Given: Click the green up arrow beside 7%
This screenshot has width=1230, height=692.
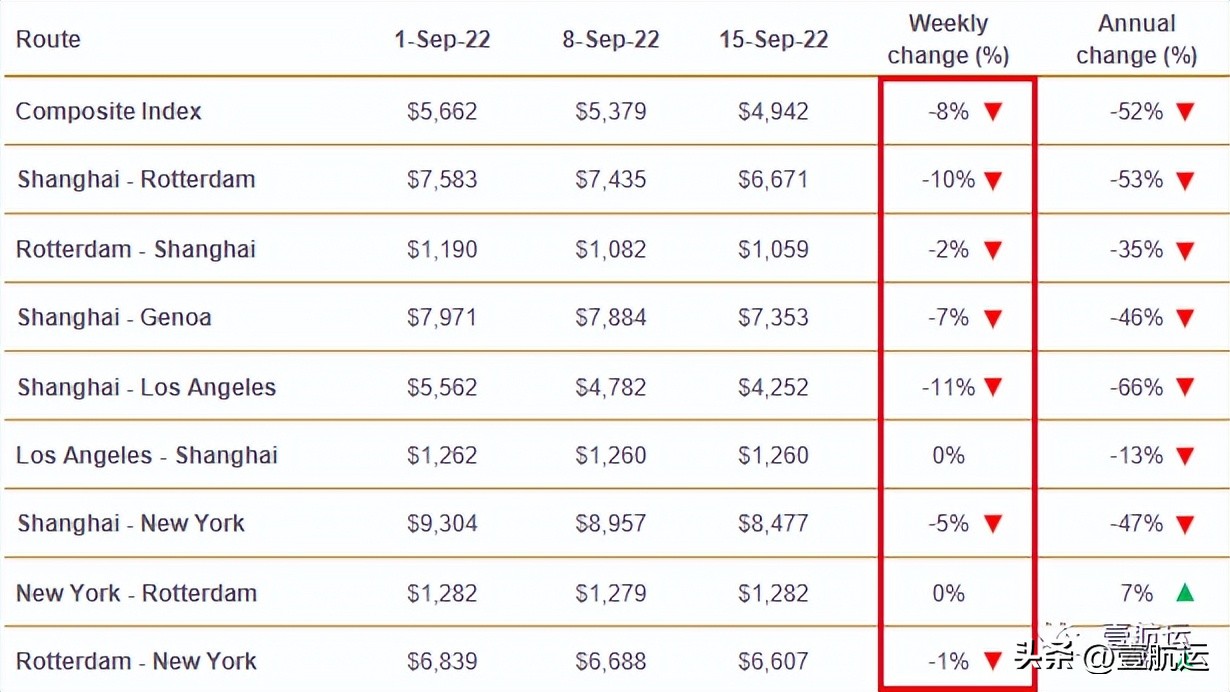Looking at the screenshot, I should pyautogui.click(x=1185, y=593).
